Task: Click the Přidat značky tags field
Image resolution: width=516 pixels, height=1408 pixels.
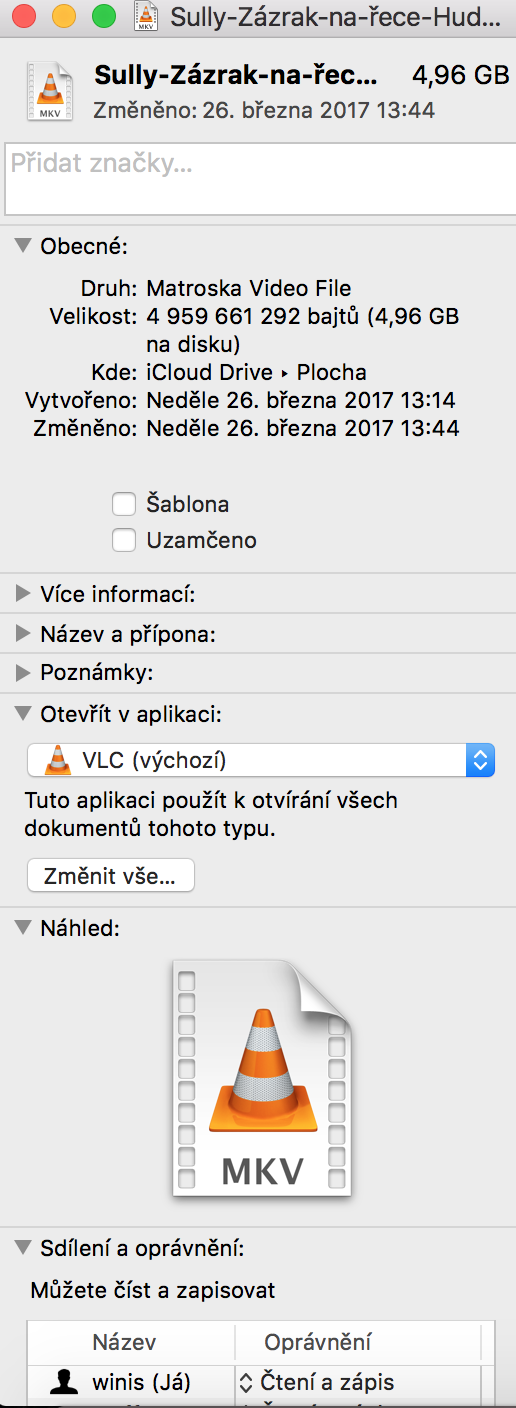Action: tap(258, 178)
